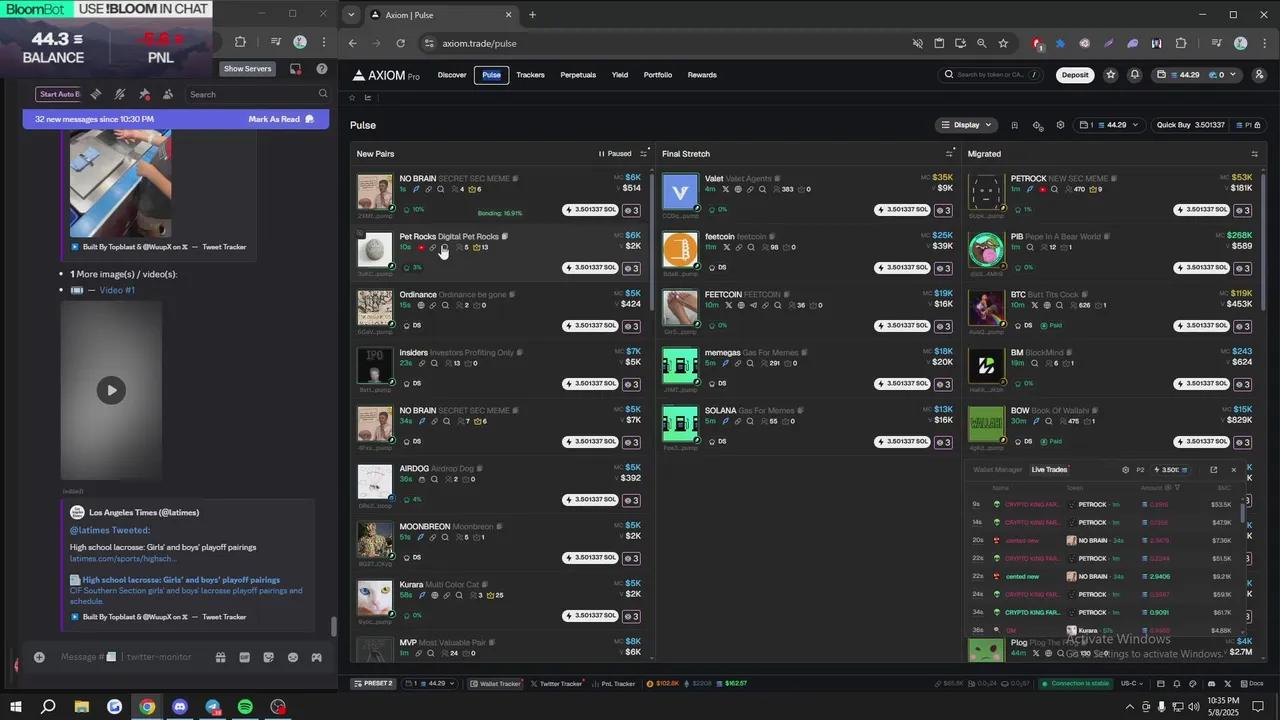1280x720 pixels.
Task: Expand the Display dropdown
Action: click(966, 125)
